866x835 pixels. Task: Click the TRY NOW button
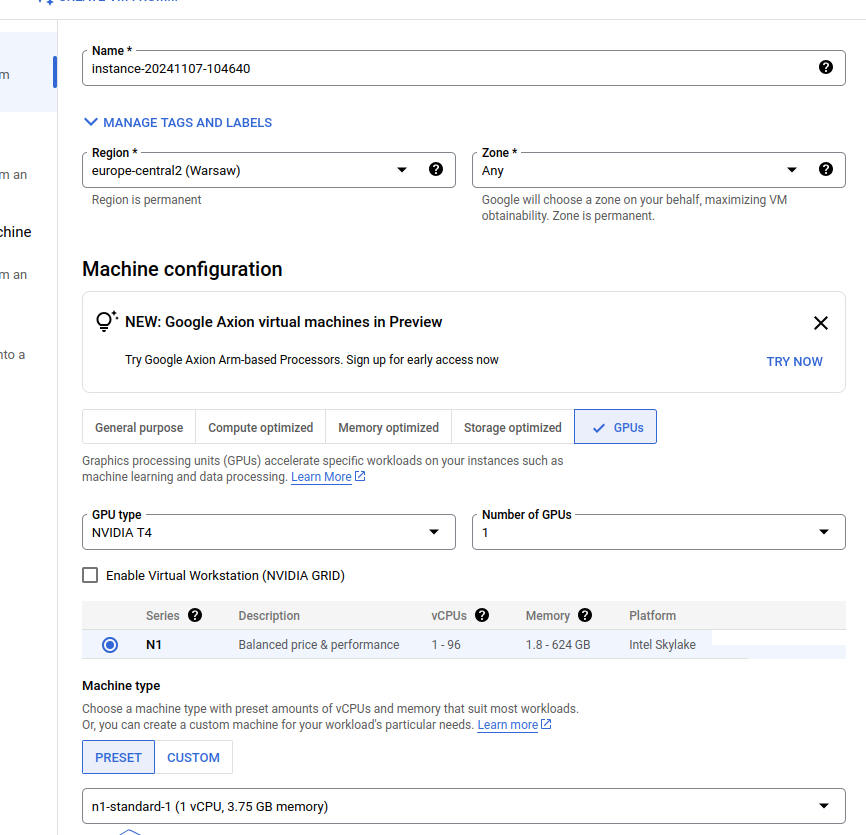click(794, 362)
